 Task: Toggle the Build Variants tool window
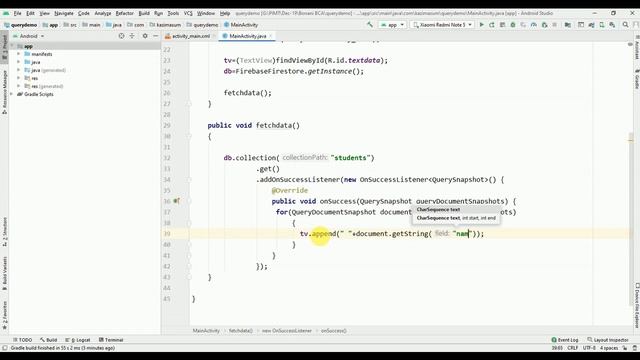click(4, 273)
